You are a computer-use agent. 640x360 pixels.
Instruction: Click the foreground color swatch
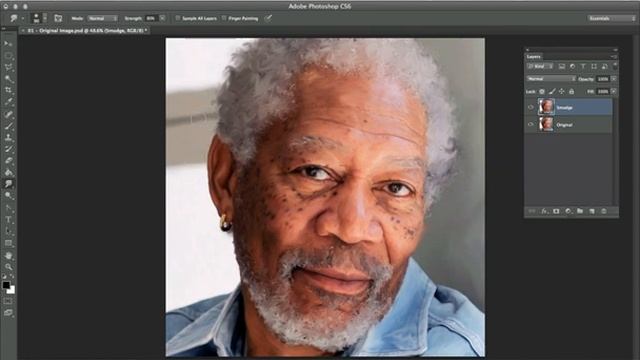click(6, 285)
